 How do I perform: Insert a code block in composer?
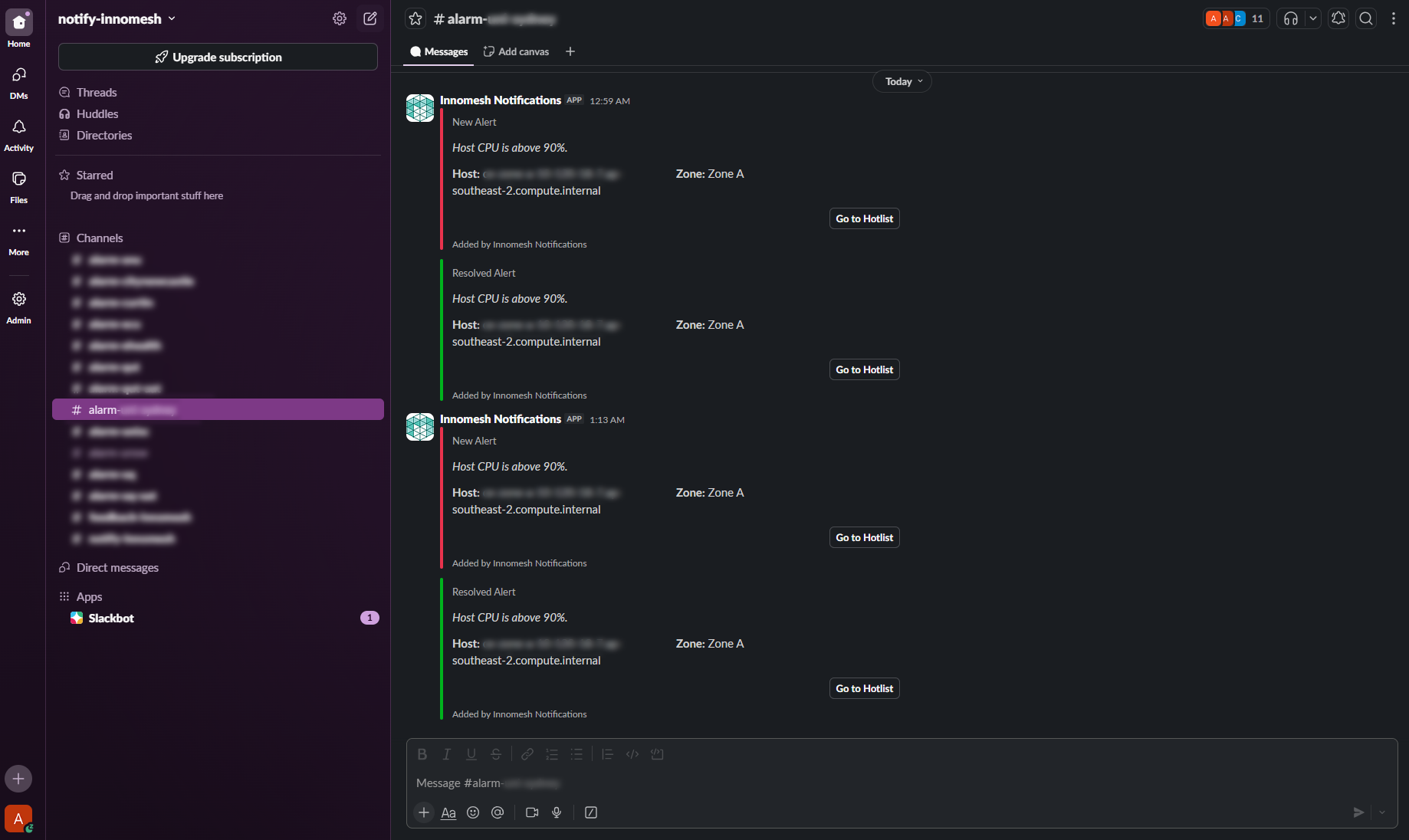(657, 754)
